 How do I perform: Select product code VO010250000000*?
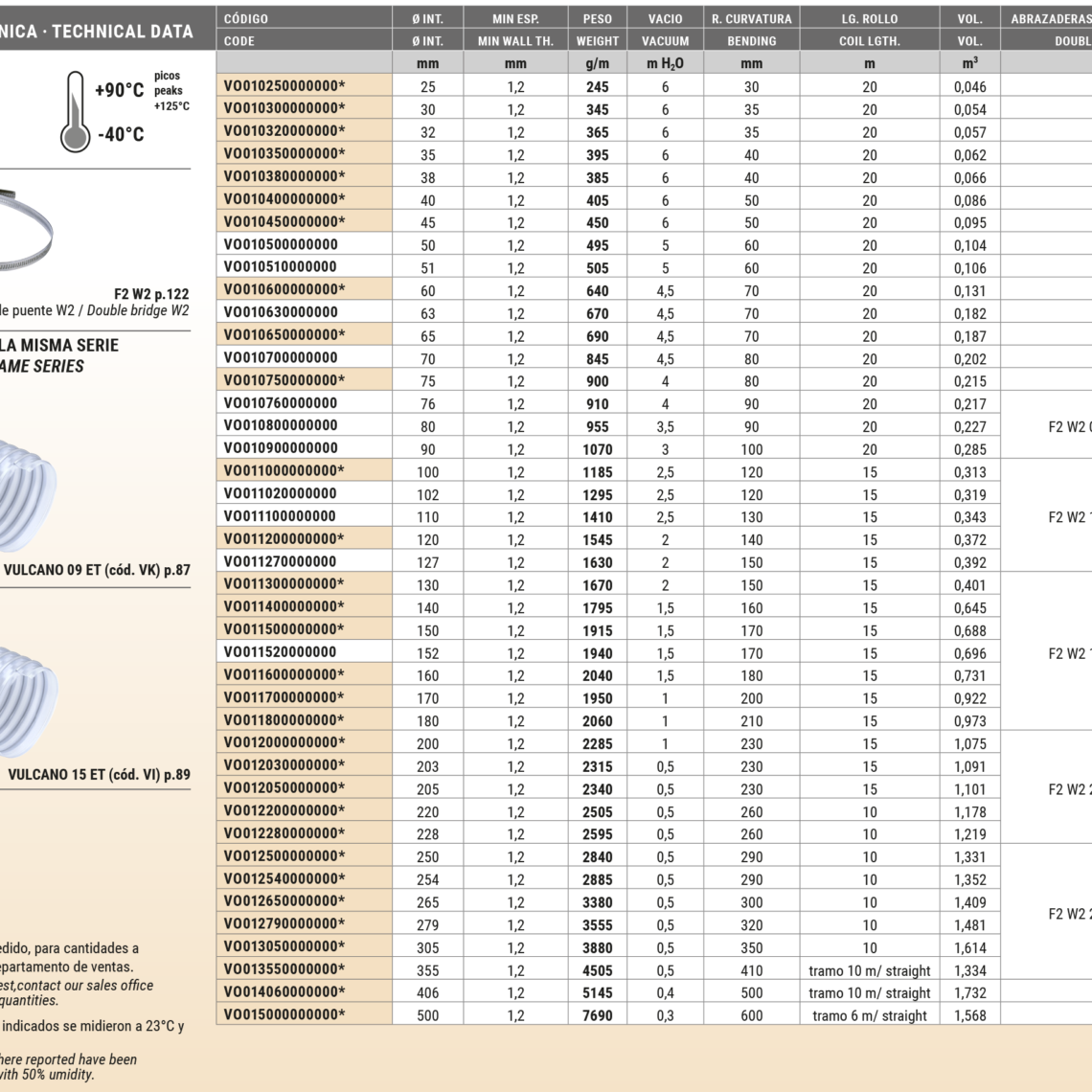pos(284,86)
